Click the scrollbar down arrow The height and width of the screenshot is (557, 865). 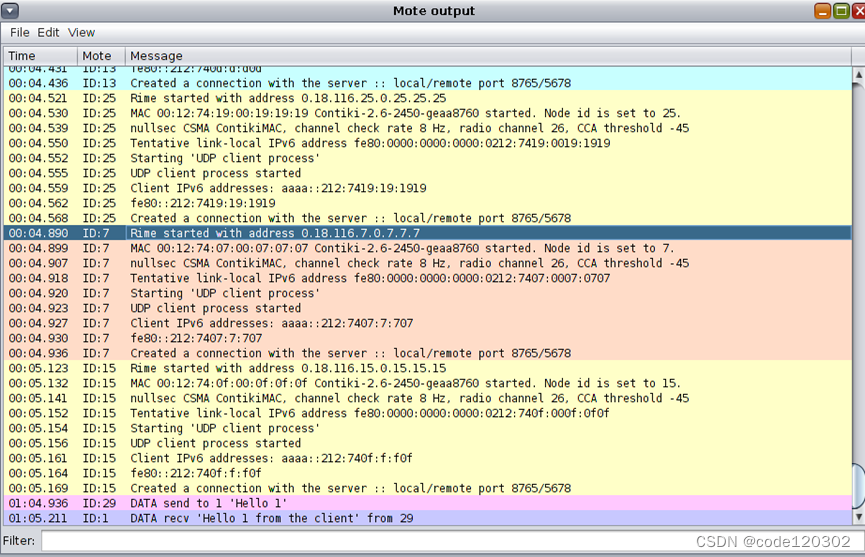pyautogui.click(x=858, y=517)
